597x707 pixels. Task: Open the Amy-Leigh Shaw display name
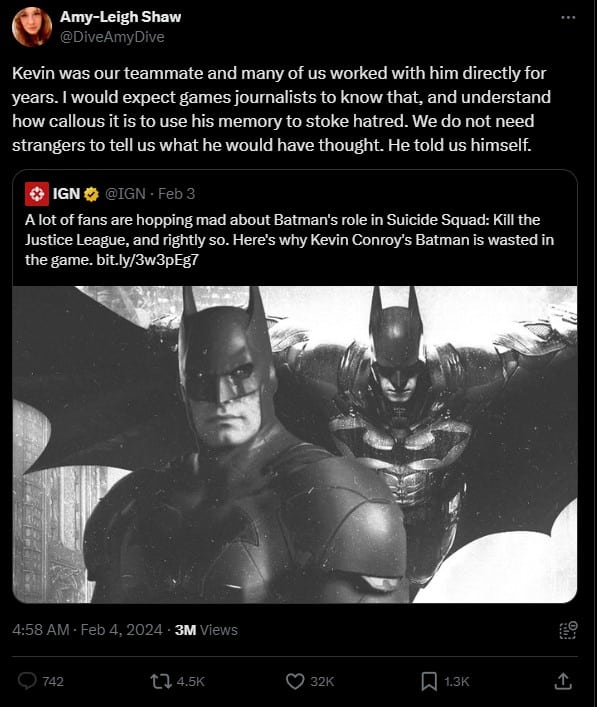pos(120,17)
